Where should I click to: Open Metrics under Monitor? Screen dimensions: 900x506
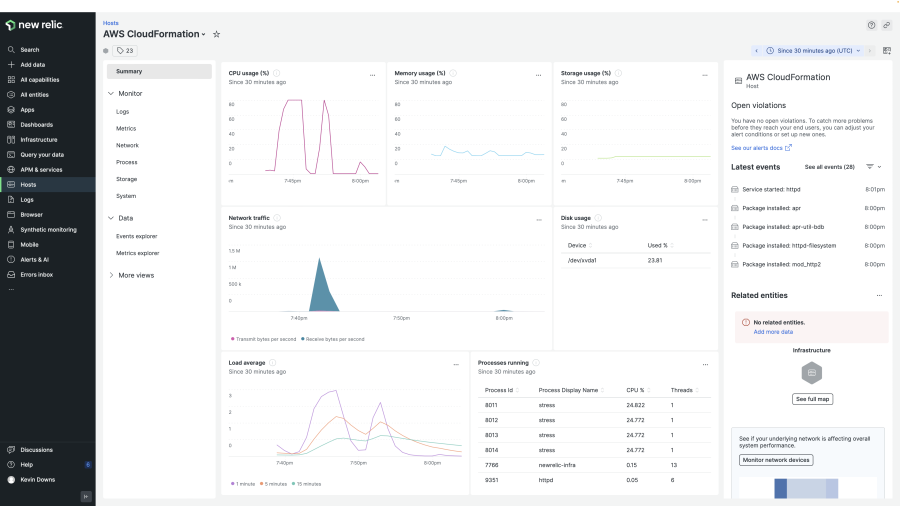click(x=126, y=129)
